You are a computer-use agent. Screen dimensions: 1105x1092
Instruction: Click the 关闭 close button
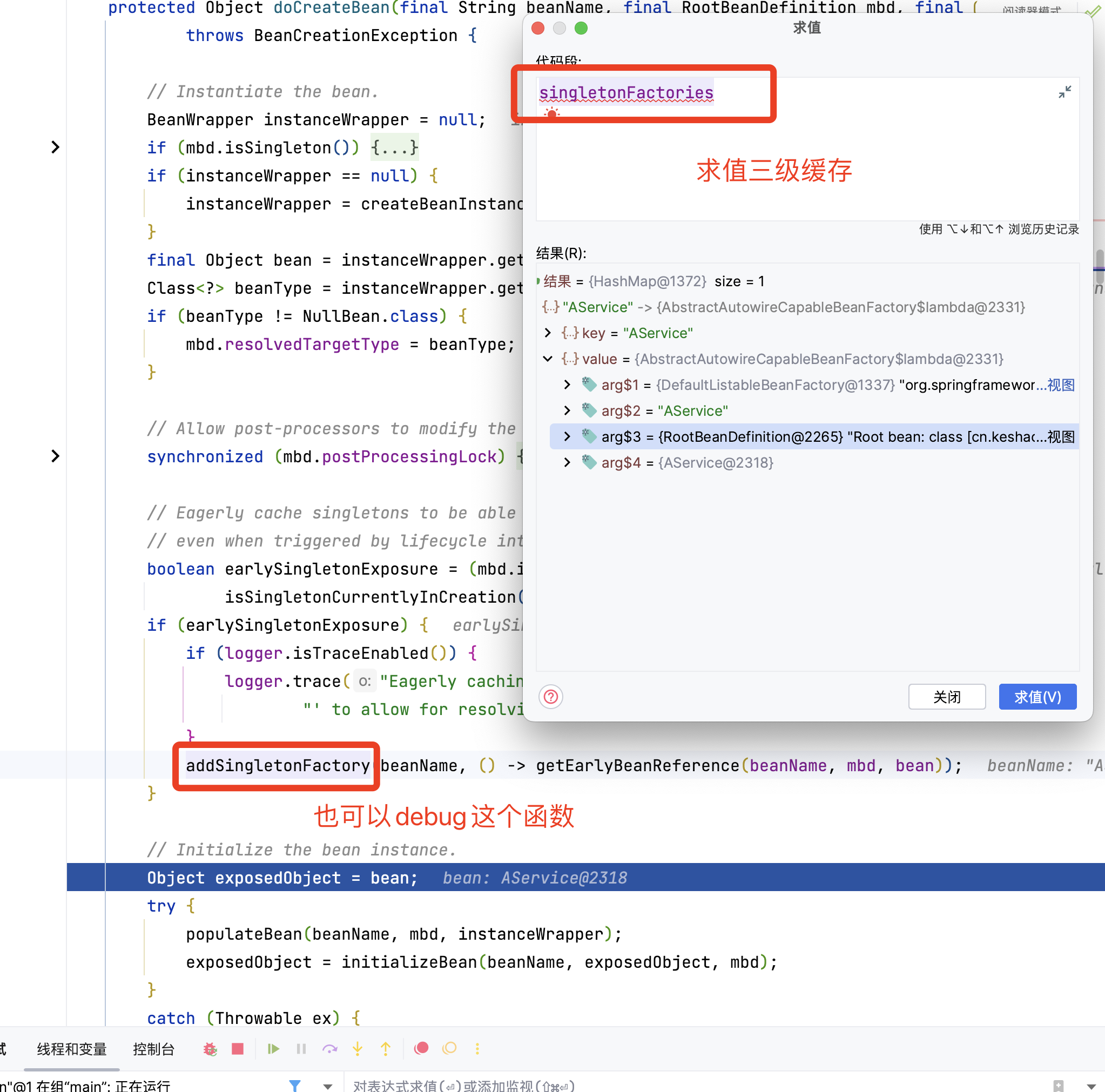(947, 697)
